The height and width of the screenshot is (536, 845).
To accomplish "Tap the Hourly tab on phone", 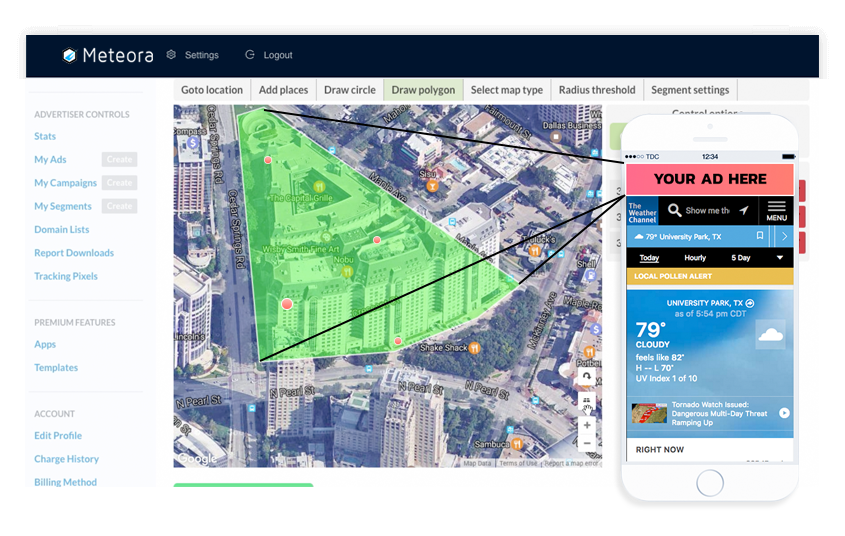I will tap(695, 257).
